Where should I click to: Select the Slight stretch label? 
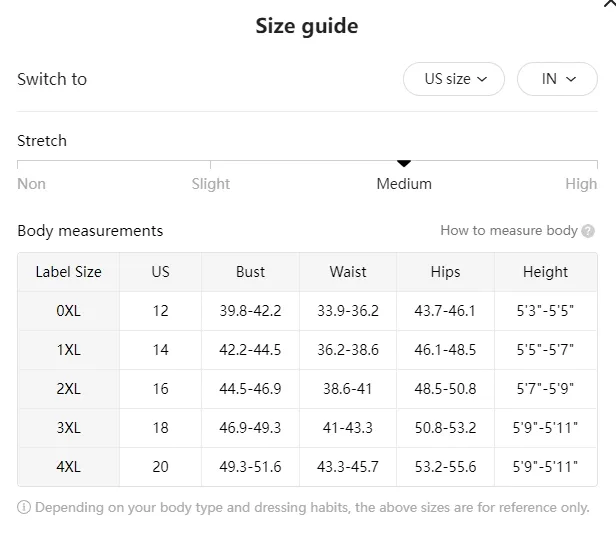tap(211, 184)
